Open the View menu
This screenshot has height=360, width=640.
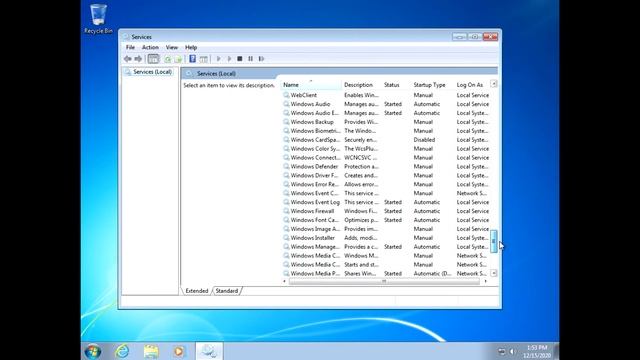pyautogui.click(x=171, y=47)
